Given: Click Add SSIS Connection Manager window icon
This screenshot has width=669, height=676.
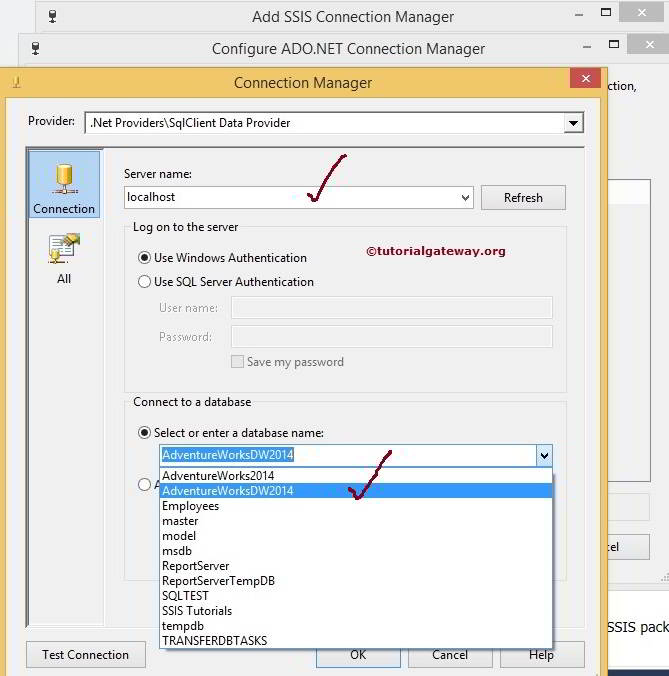Looking at the screenshot, I should tap(53, 16).
